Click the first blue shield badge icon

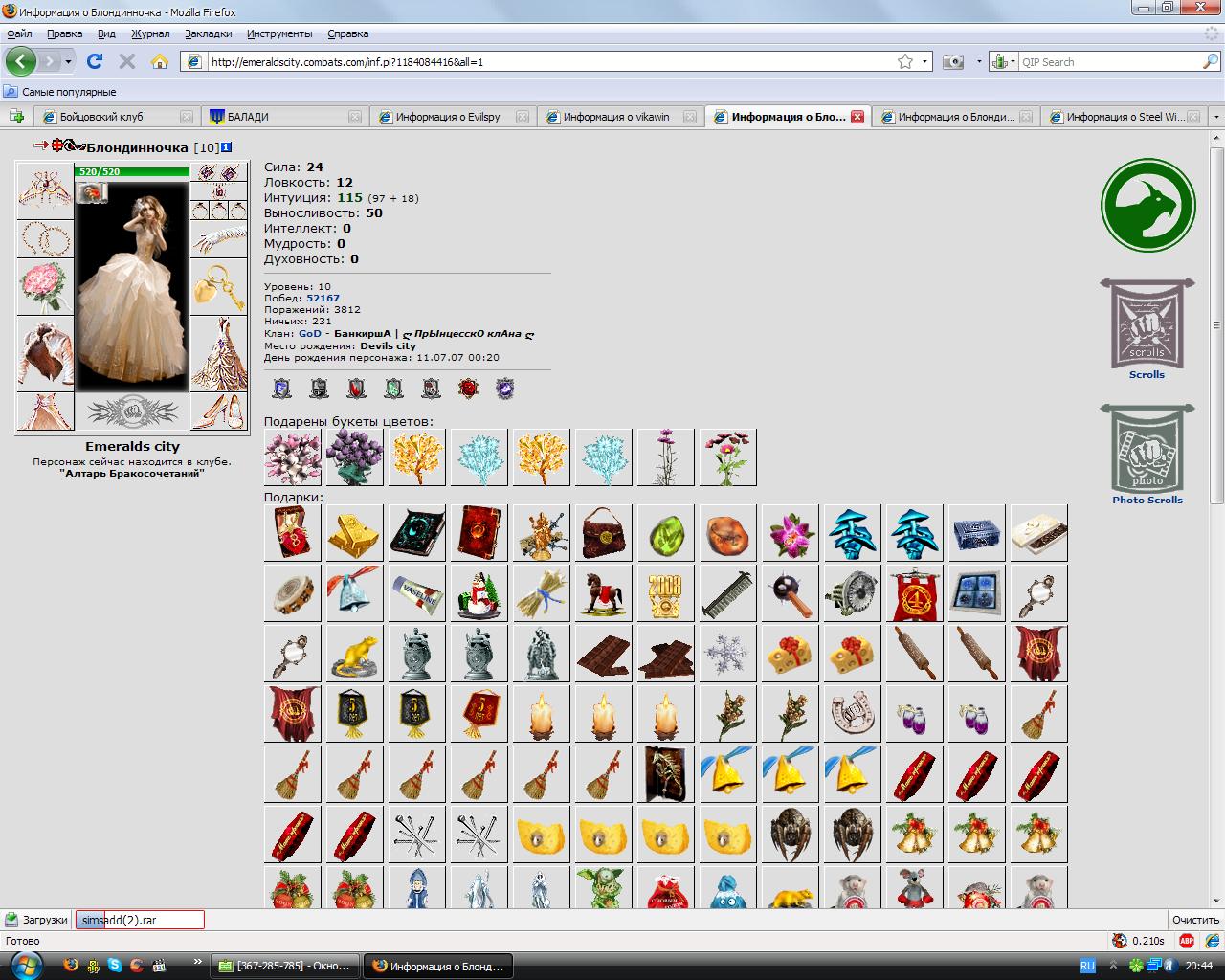281,389
